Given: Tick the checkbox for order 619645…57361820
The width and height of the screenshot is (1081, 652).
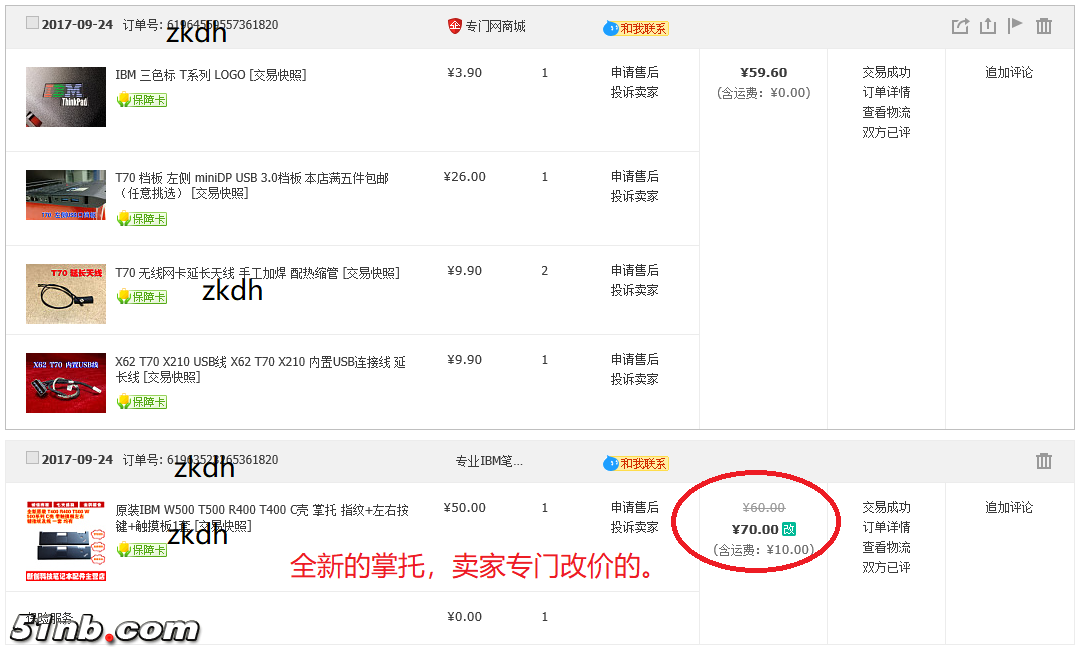Looking at the screenshot, I should (32, 23).
